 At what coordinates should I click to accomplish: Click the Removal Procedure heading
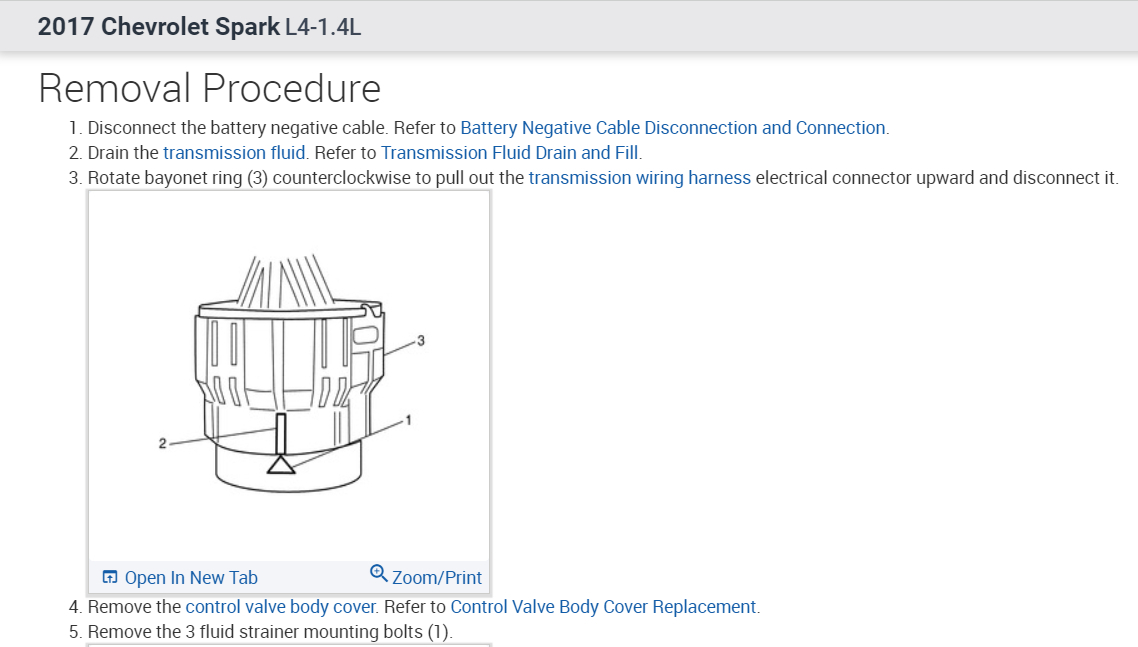[209, 89]
